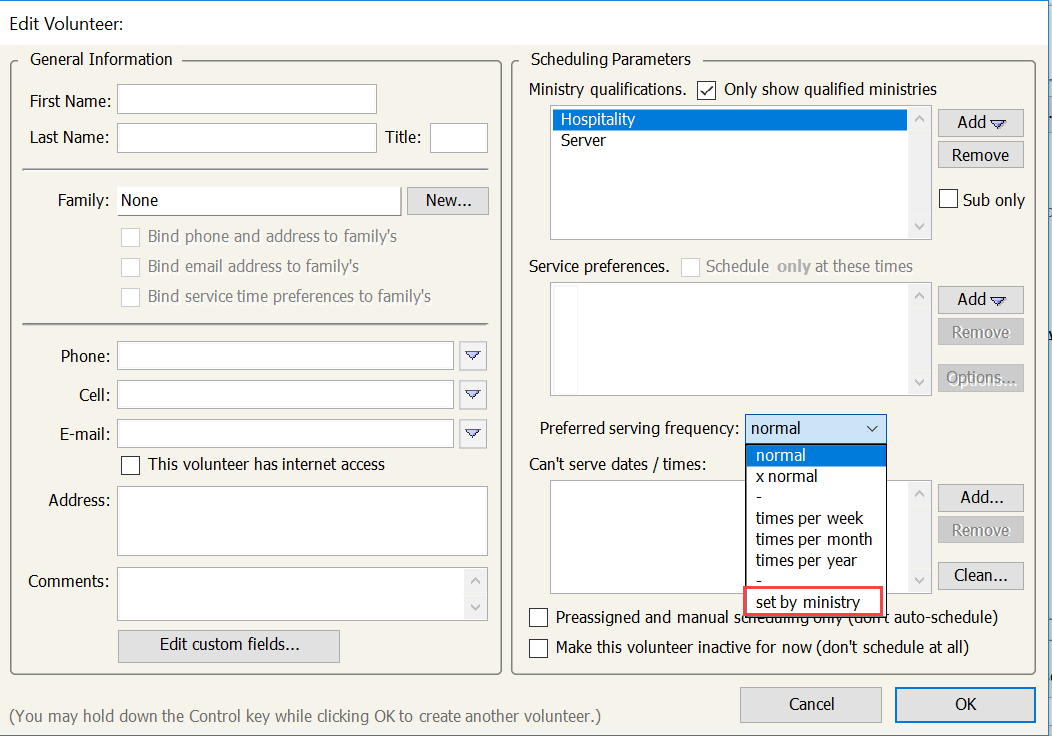Click the Cell field dropdown arrow

[x=473, y=394]
